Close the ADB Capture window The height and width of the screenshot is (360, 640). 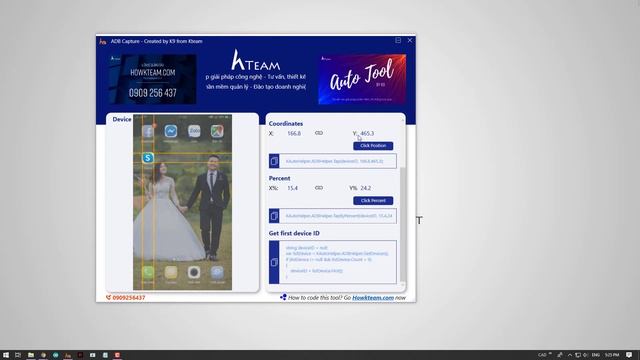(x=410, y=40)
